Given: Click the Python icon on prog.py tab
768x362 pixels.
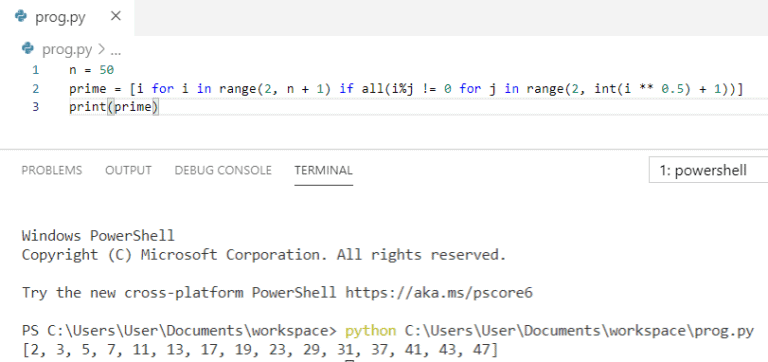Looking at the screenshot, I should [x=21, y=17].
